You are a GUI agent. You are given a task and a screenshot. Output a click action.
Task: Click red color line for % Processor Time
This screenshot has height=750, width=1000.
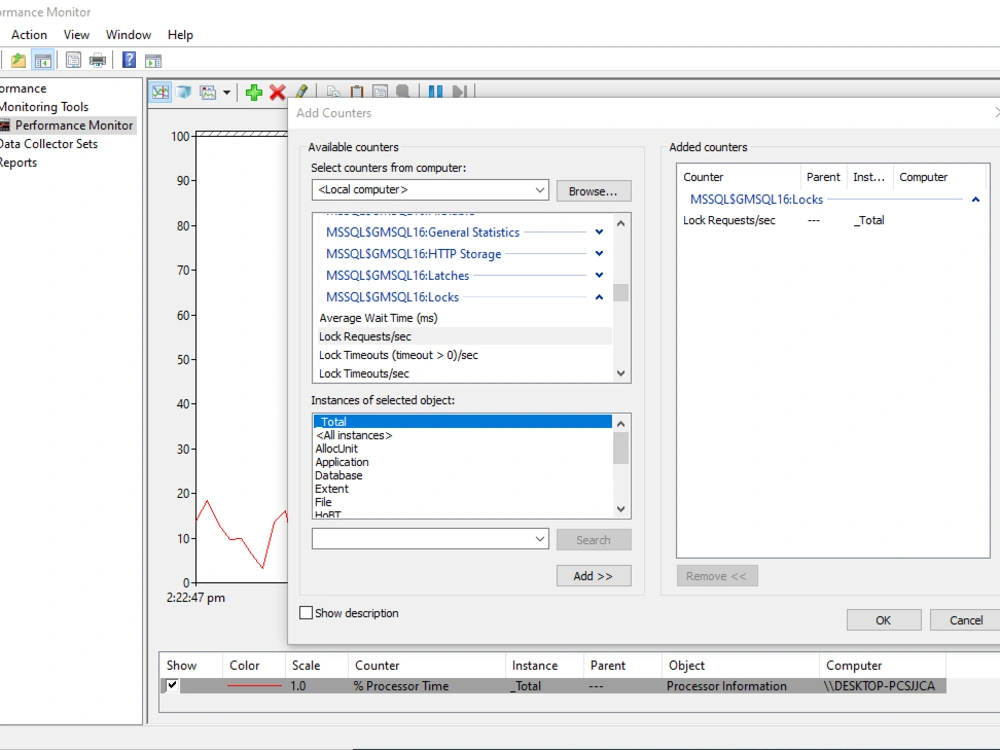tap(254, 686)
